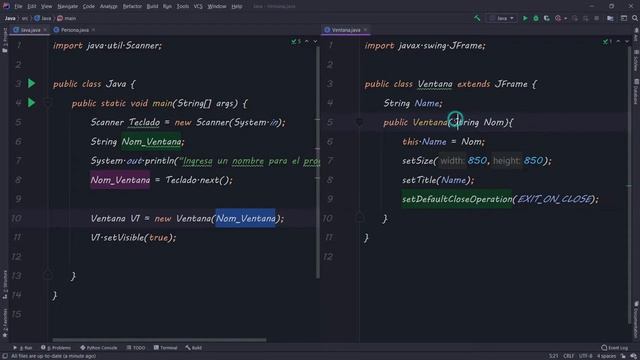Screen dimensions: 640x360
Task: Click the cursor position 5:21 indicator
Action: [x=553, y=356]
